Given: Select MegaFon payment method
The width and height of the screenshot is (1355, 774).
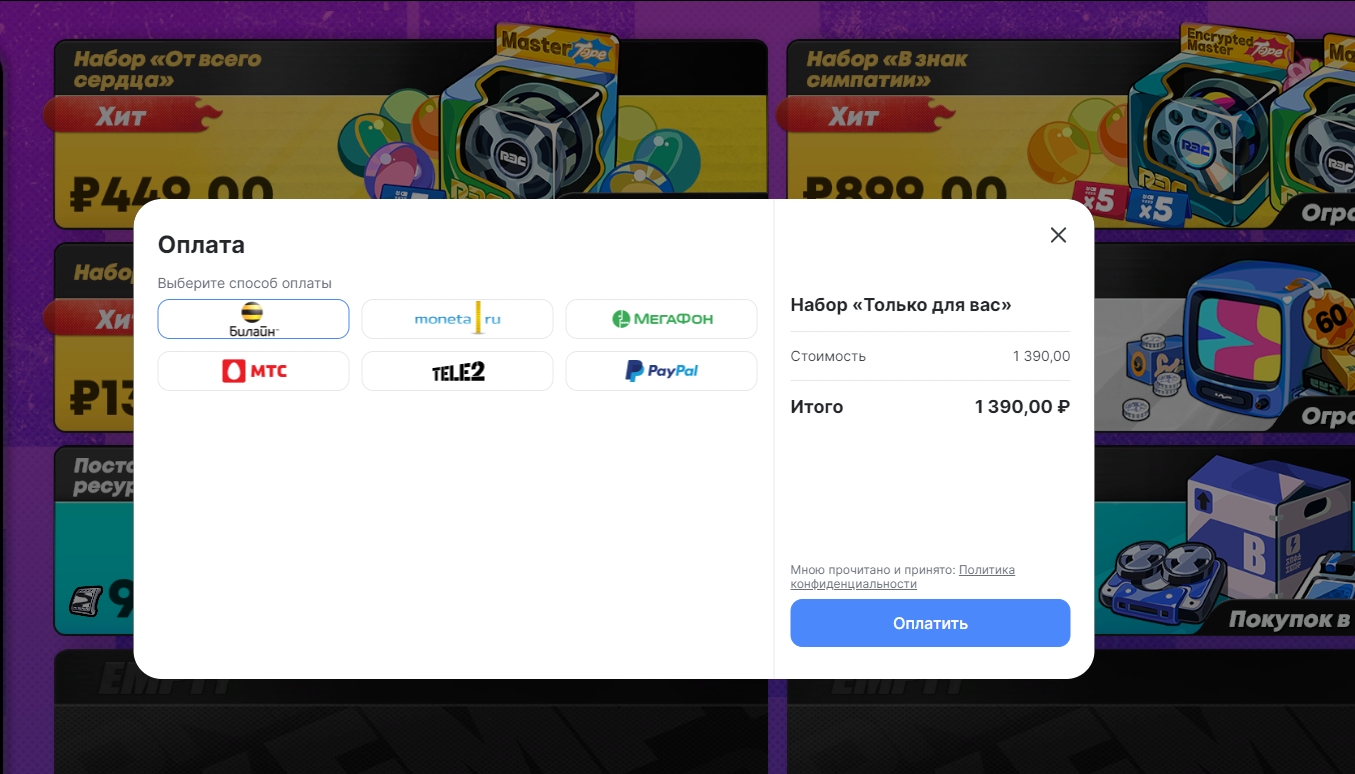Looking at the screenshot, I should 661,319.
